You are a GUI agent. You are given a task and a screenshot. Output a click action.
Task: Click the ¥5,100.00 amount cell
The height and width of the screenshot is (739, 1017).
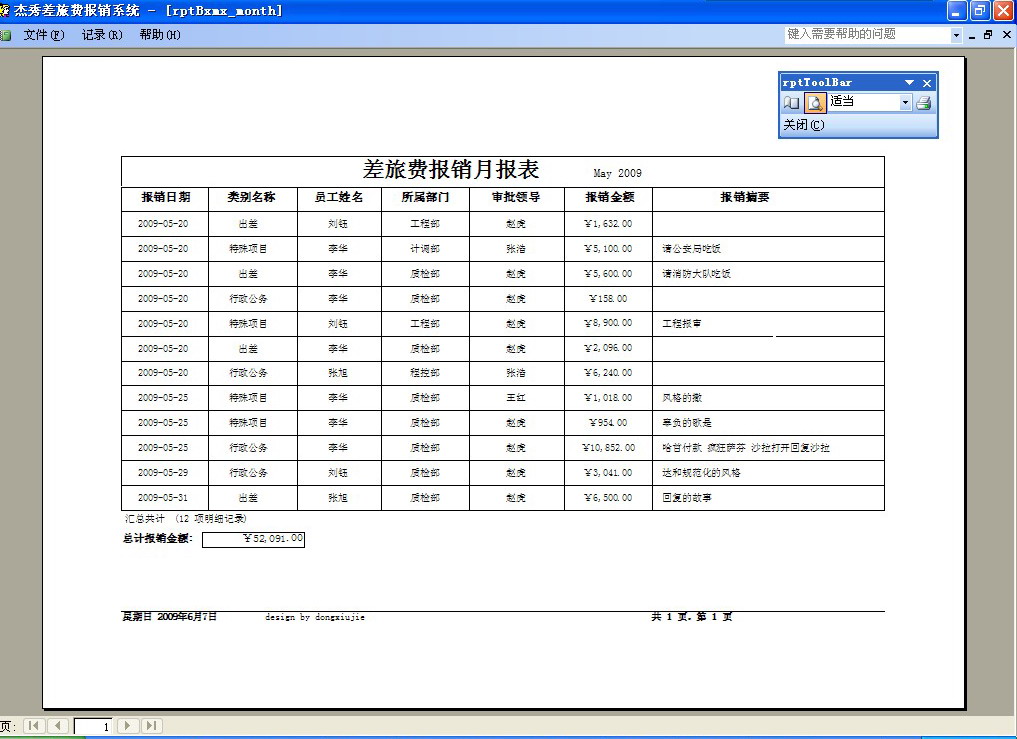coord(608,248)
